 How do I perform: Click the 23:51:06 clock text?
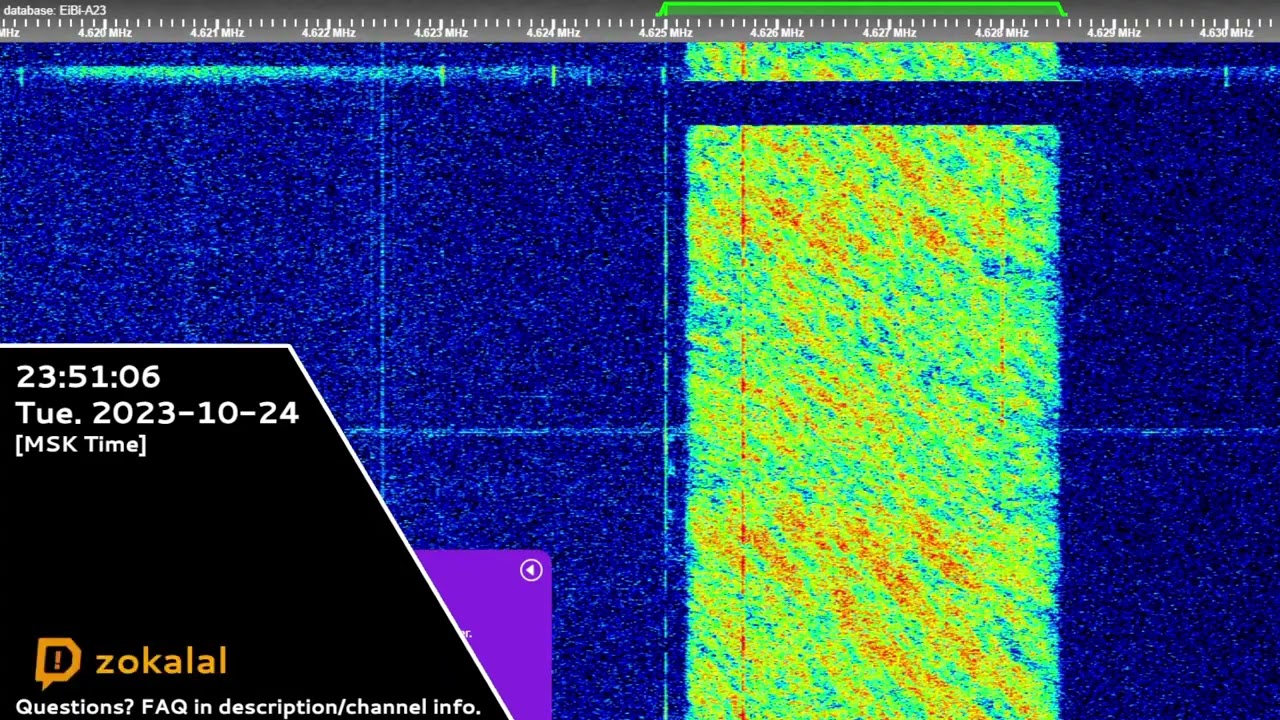coord(88,377)
